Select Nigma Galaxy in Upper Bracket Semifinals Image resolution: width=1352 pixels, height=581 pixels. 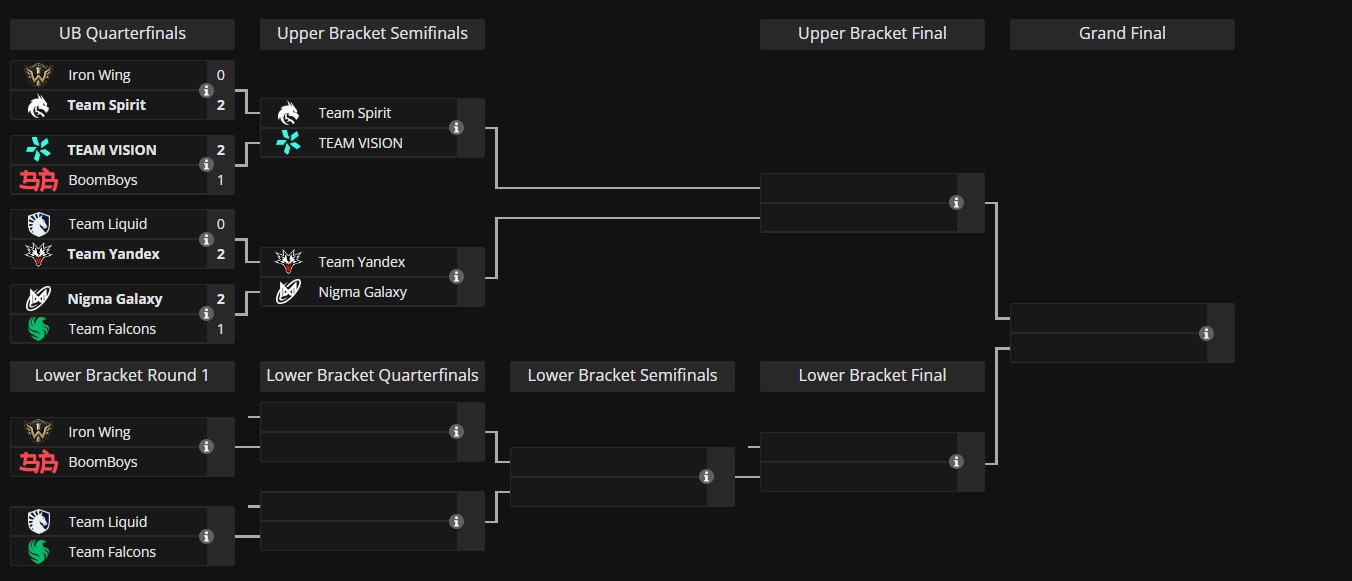point(363,292)
